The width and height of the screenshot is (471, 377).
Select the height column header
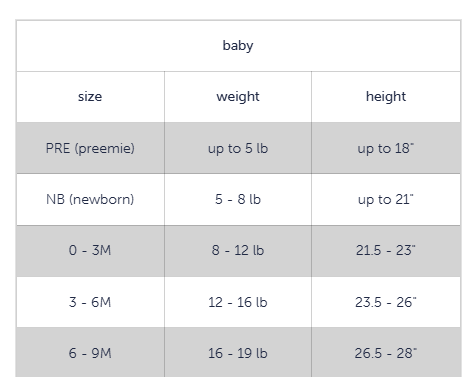tap(386, 97)
